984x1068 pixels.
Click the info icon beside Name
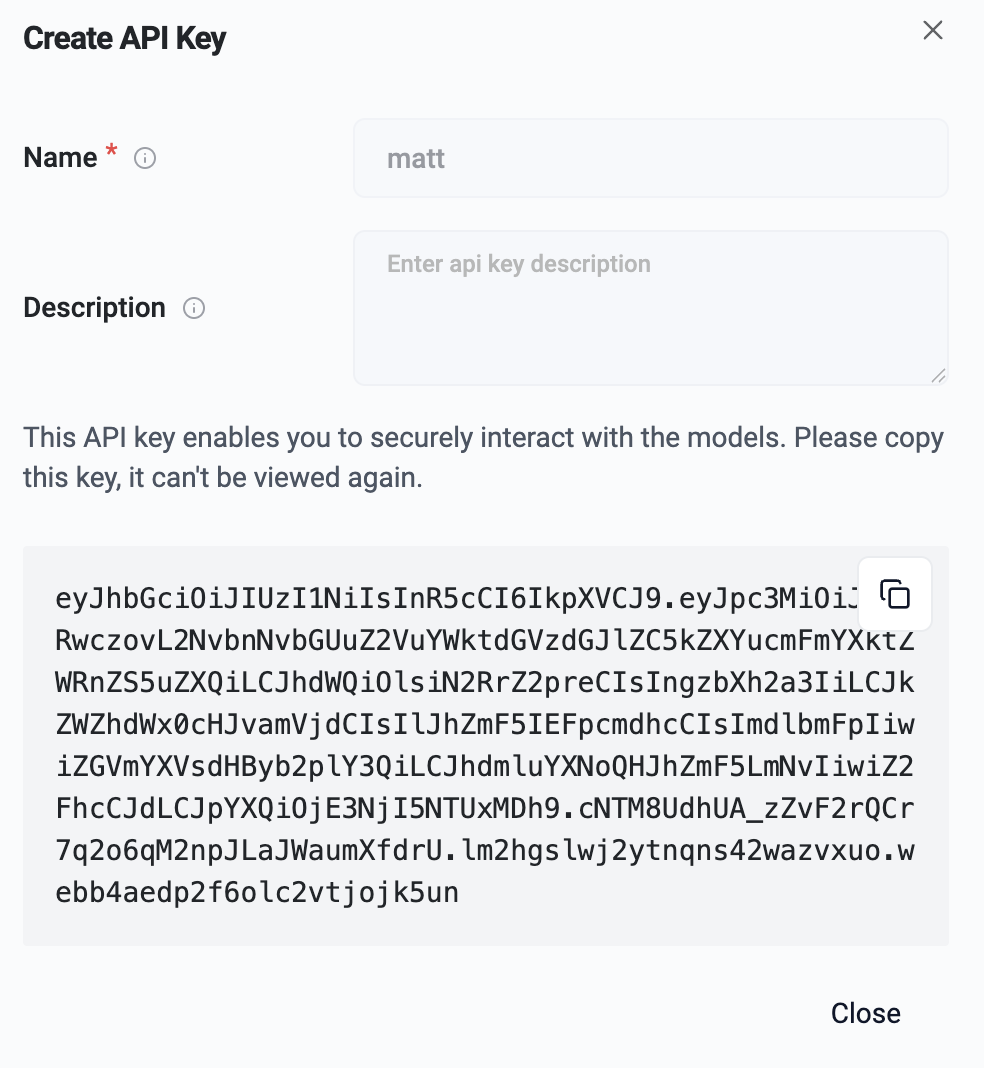pos(145,158)
